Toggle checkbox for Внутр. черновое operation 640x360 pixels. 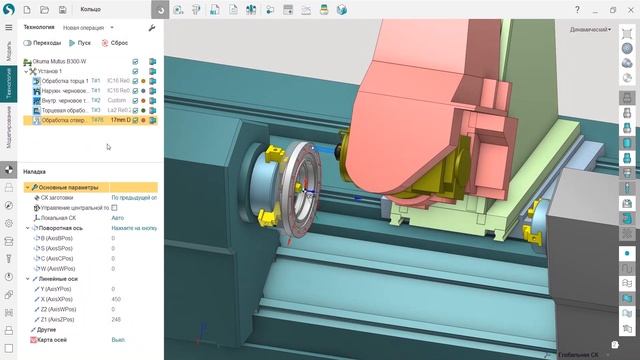tap(135, 100)
